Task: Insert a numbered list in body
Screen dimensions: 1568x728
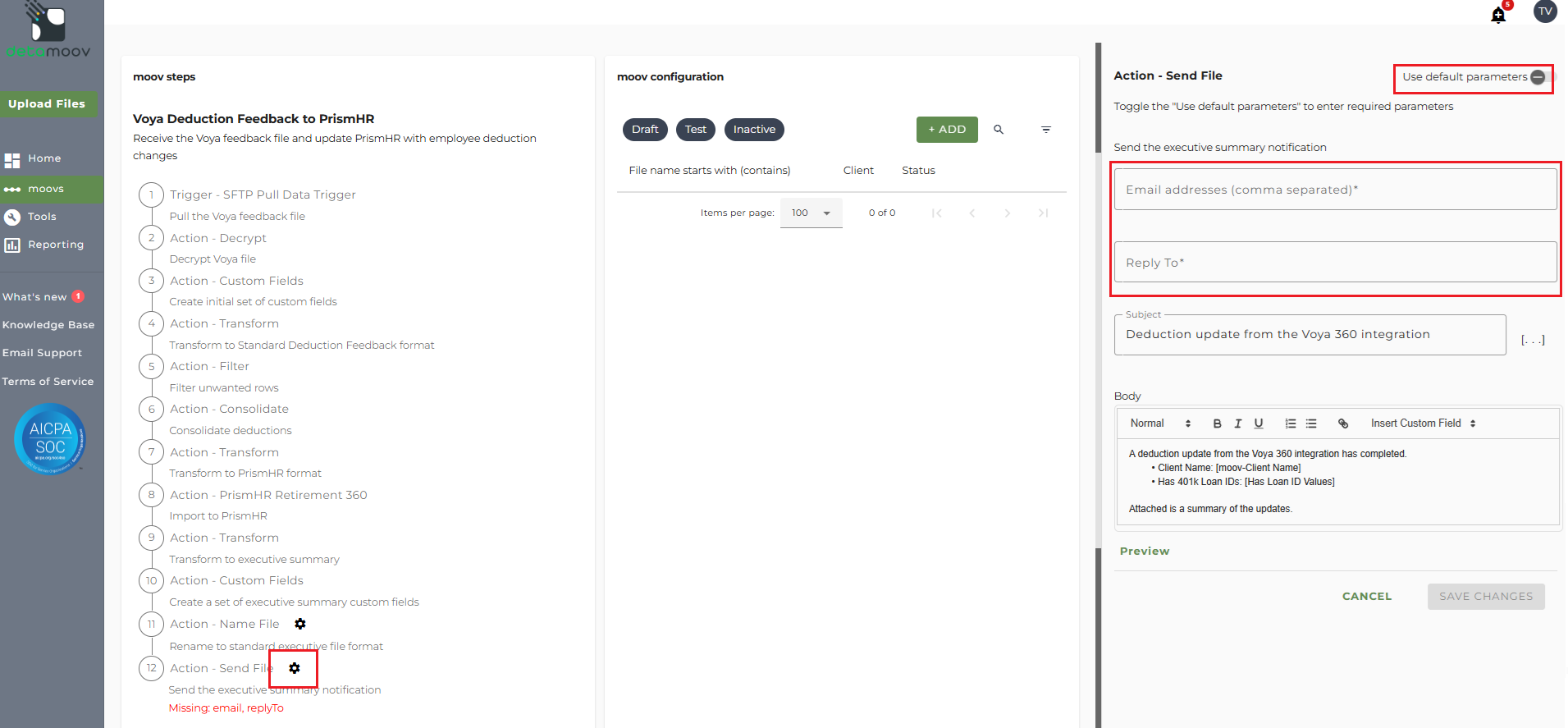Action: point(1291,424)
